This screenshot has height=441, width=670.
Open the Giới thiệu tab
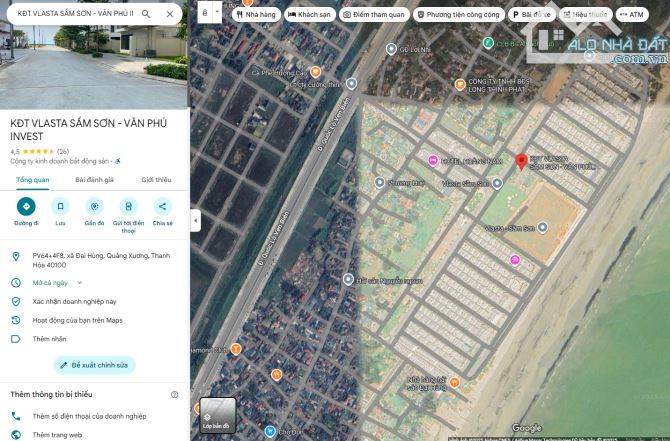155,180
